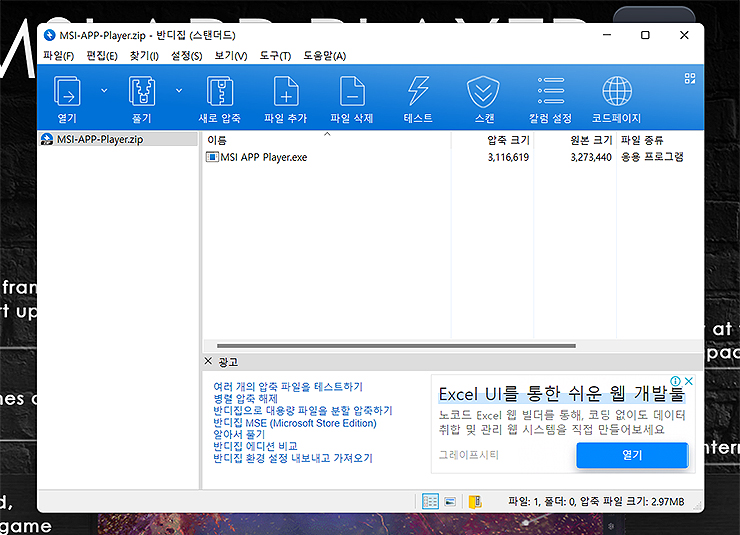The image size is (740, 535).
Task: Click the 파일 추가 toolbar icon
Action: [286, 99]
